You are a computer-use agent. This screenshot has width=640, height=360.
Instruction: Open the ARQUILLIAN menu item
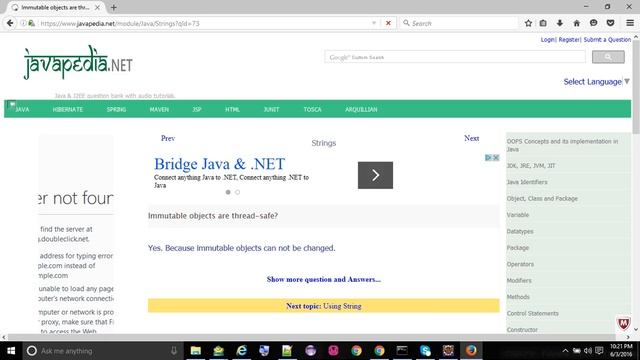[x=361, y=109]
